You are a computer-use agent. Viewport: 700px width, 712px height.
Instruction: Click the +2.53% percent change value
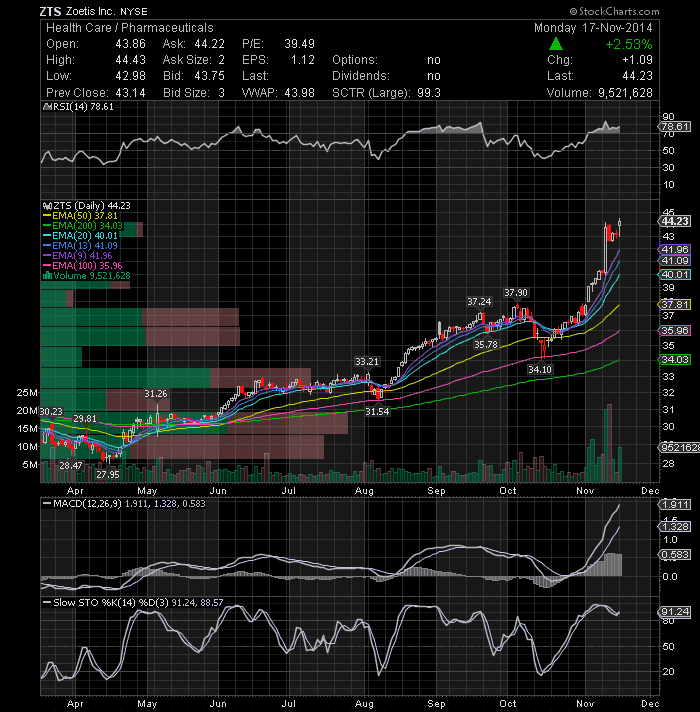point(629,44)
